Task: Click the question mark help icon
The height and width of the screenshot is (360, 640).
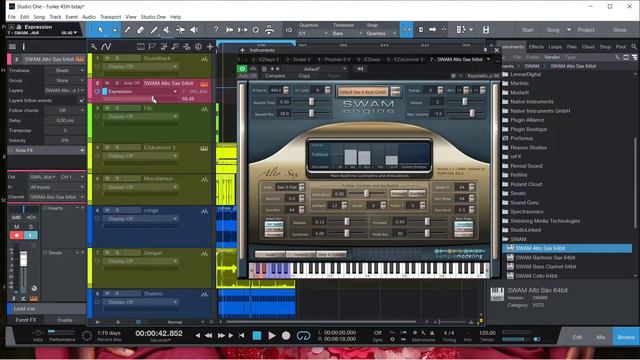Action: [216, 30]
